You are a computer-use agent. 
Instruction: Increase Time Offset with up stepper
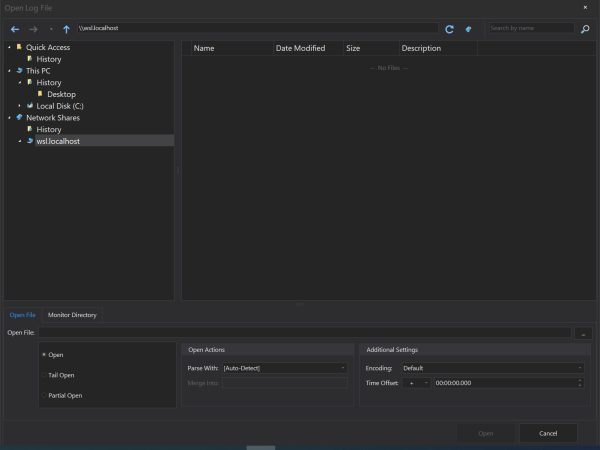coord(580,380)
